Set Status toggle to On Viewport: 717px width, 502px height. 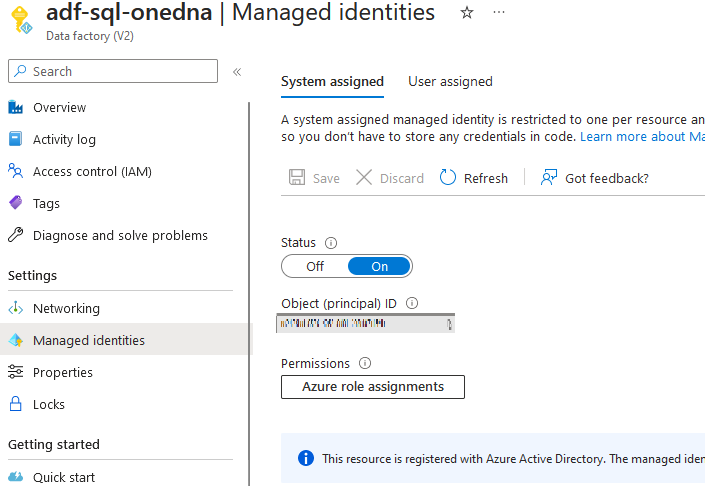pyautogui.click(x=379, y=266)
